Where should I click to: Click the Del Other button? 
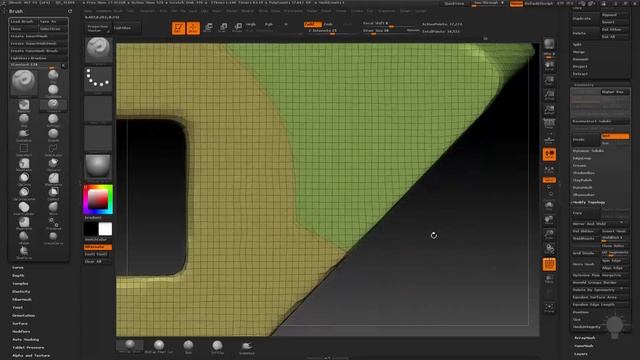(x=615, y=29)
